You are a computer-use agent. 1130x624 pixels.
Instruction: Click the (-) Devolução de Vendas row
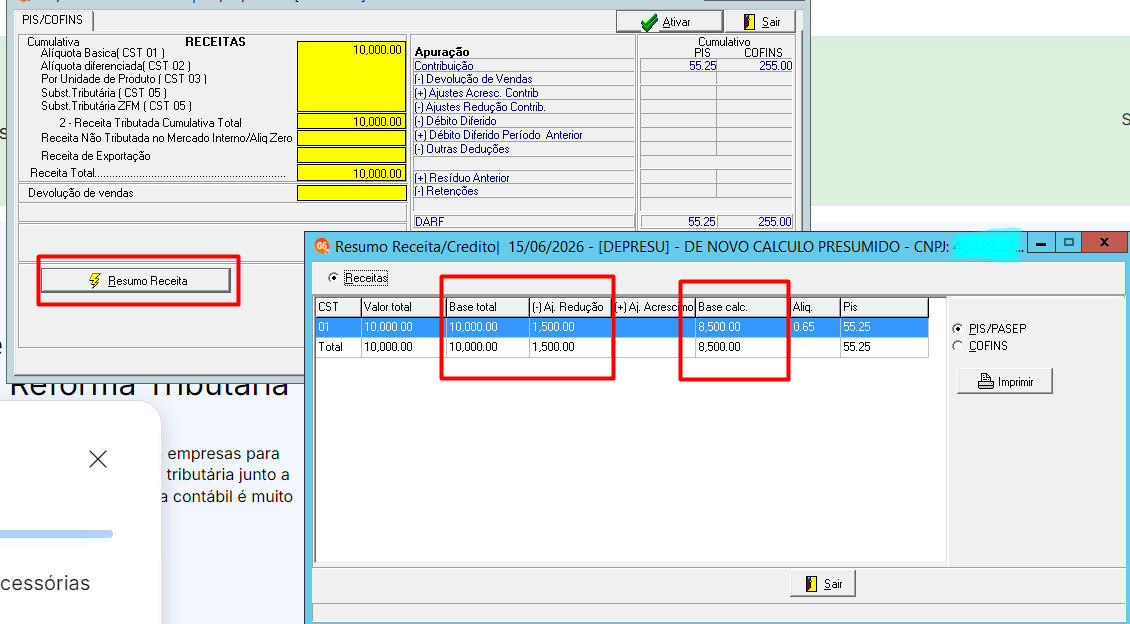523,79
